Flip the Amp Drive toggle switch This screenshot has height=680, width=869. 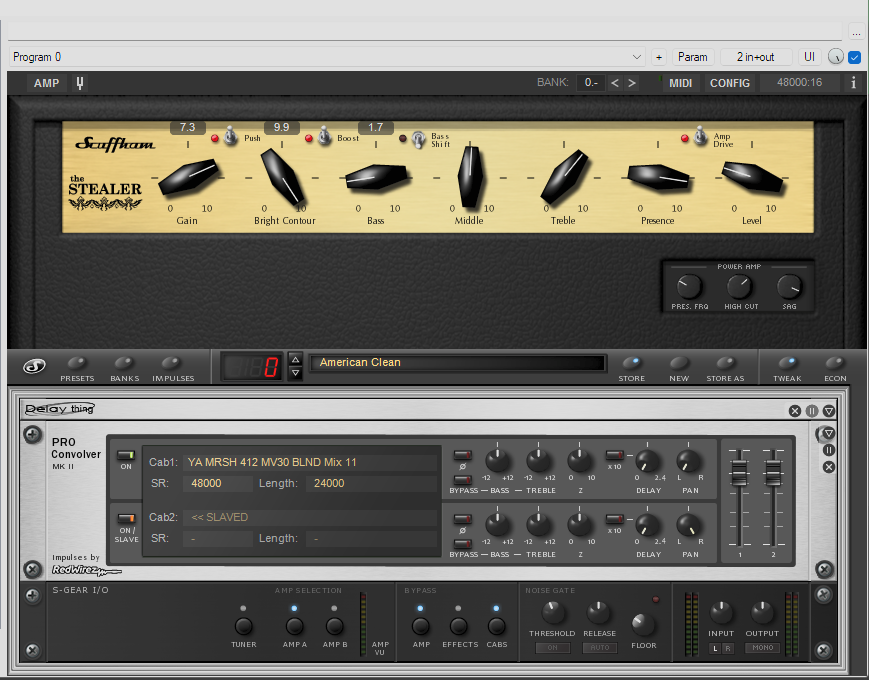(701, 135)
